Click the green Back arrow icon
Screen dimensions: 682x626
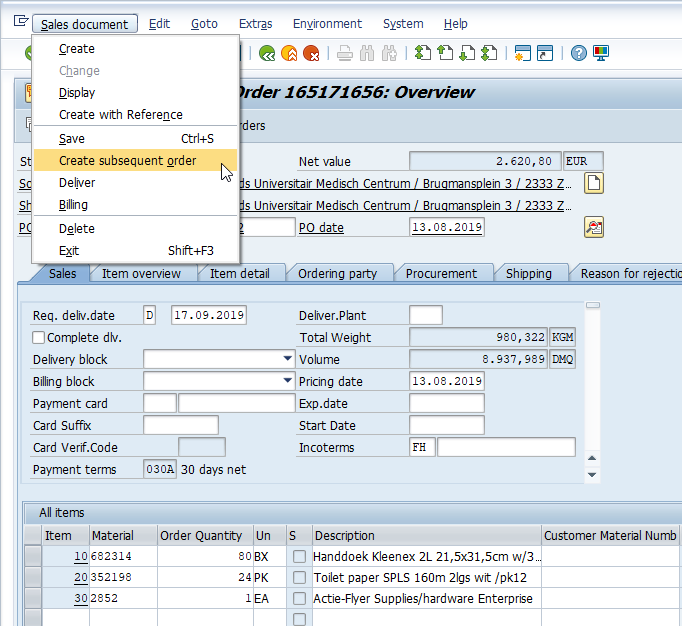pyautogui.click(x=267, y=54)
